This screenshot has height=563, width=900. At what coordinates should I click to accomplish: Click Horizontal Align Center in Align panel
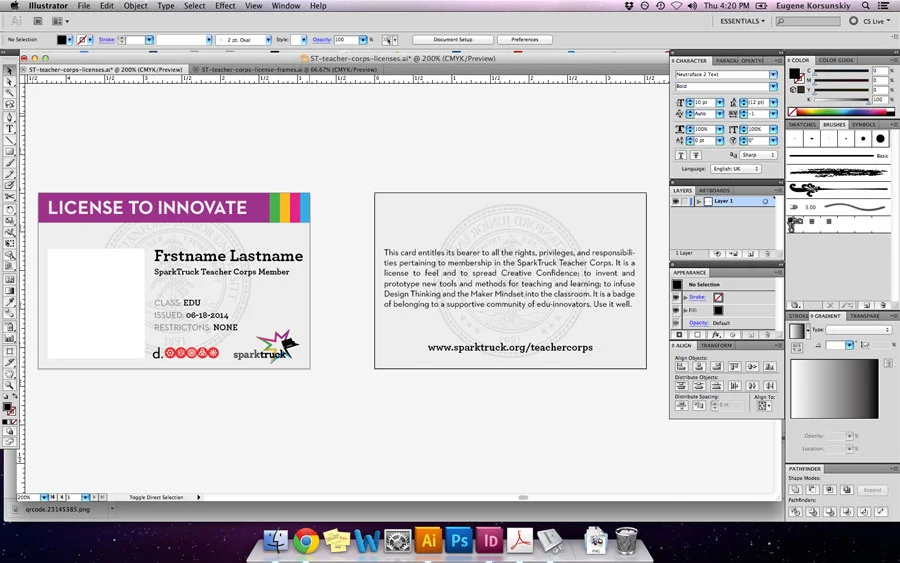coord(699,366)
